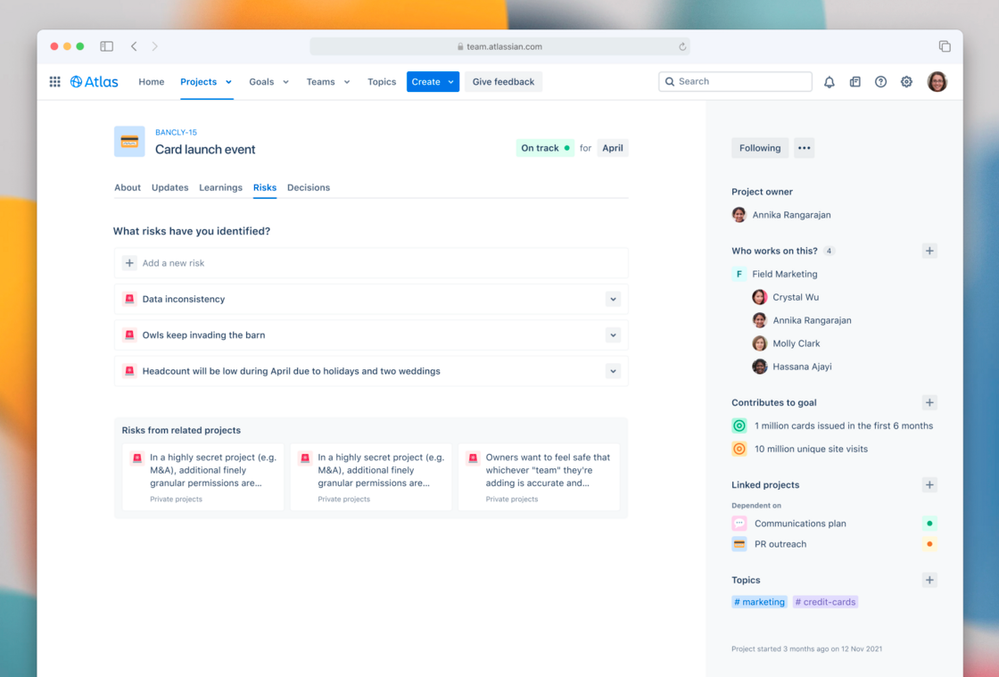This screenshot has height=677, width=999.
Task: Select the Risks tab
Action: tap(264, 187)
